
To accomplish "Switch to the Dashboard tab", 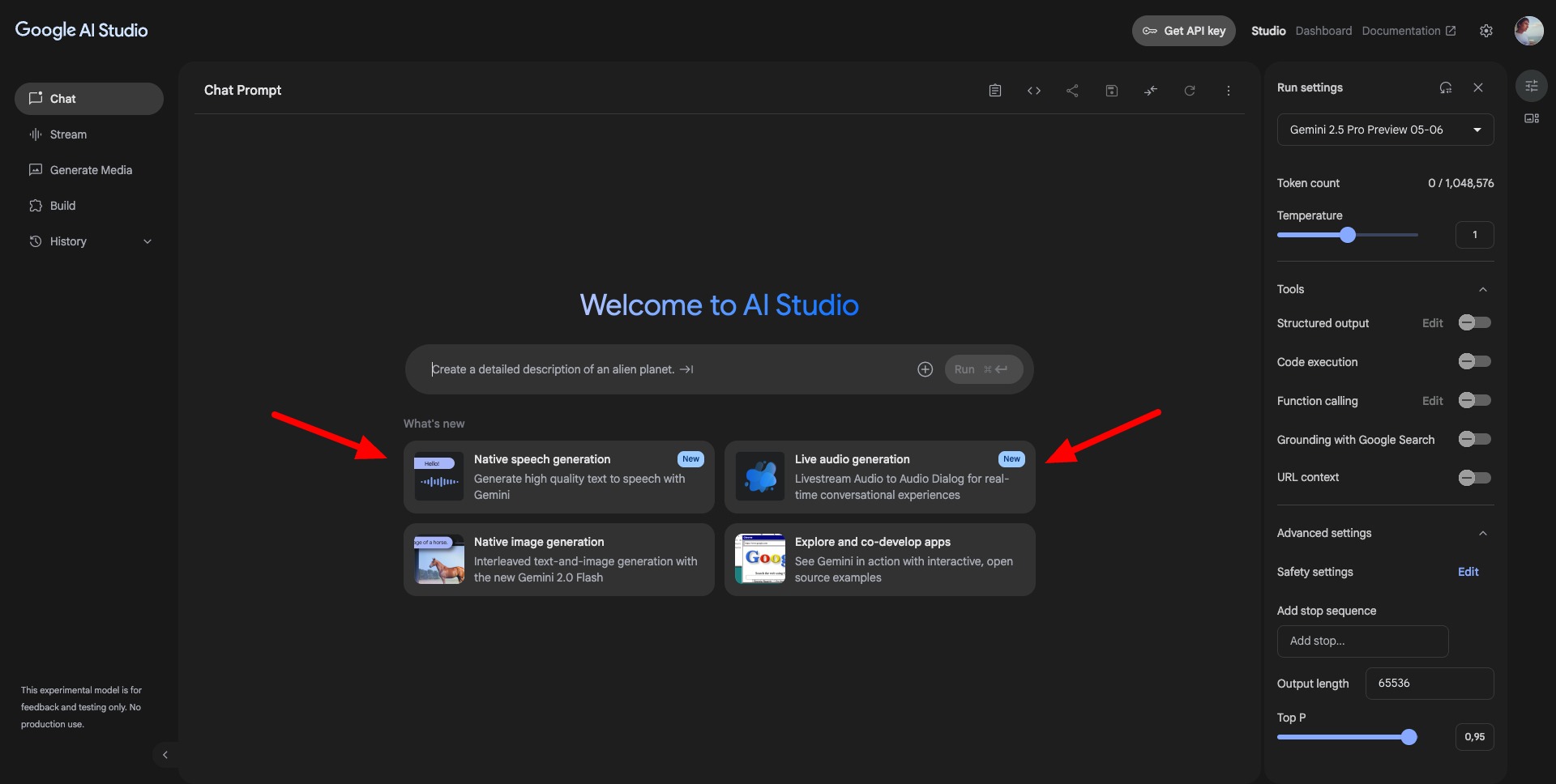I will [1323, 31].
